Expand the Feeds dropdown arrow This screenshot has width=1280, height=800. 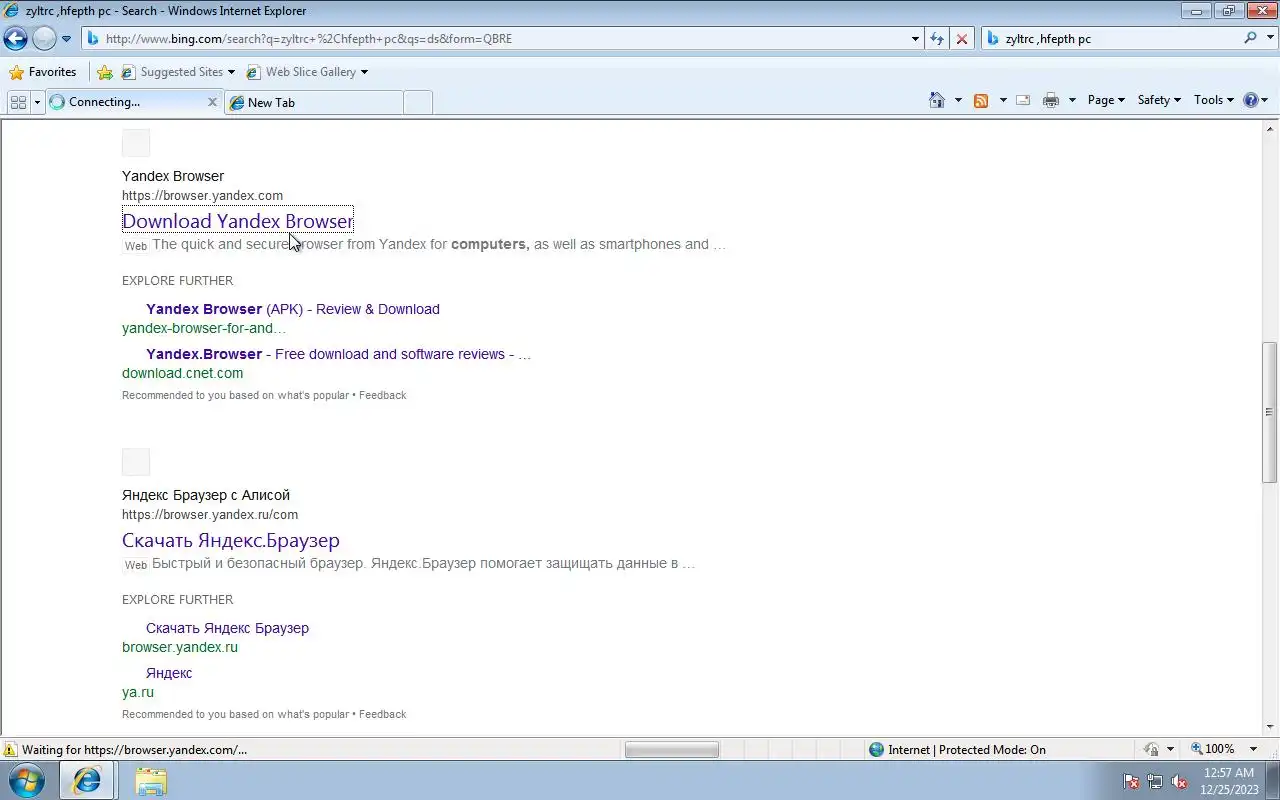[x=1002, y=100]
